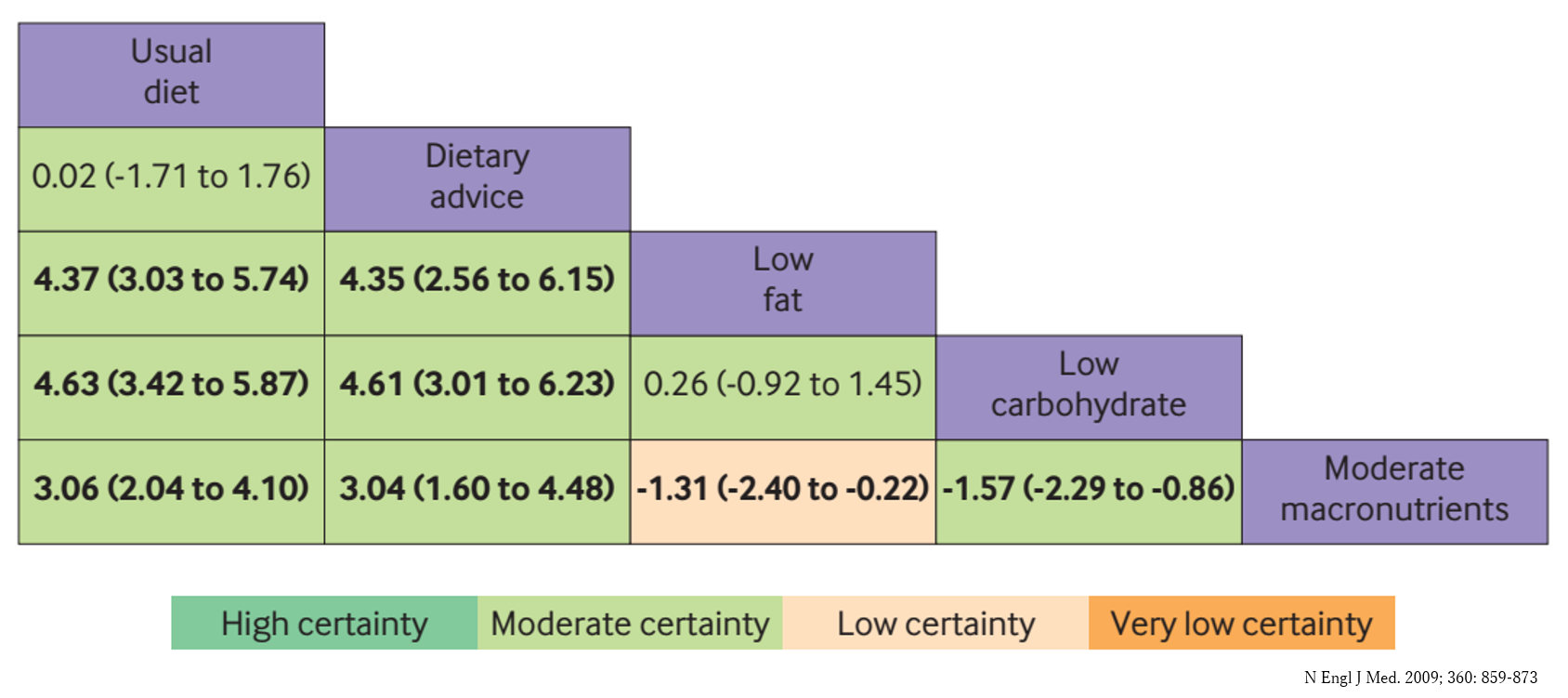
Task: Click the Usual diet header cell
Action: point(171,74)
